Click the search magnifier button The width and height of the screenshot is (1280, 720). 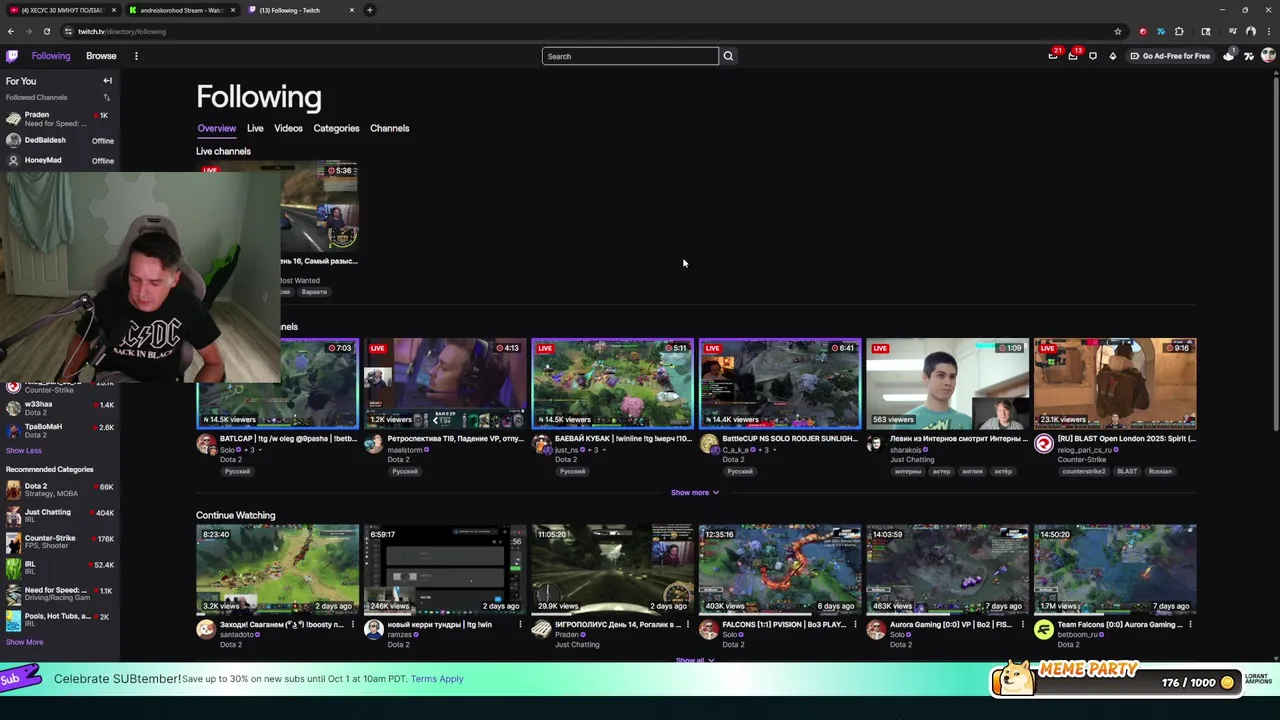pos(728,56)
